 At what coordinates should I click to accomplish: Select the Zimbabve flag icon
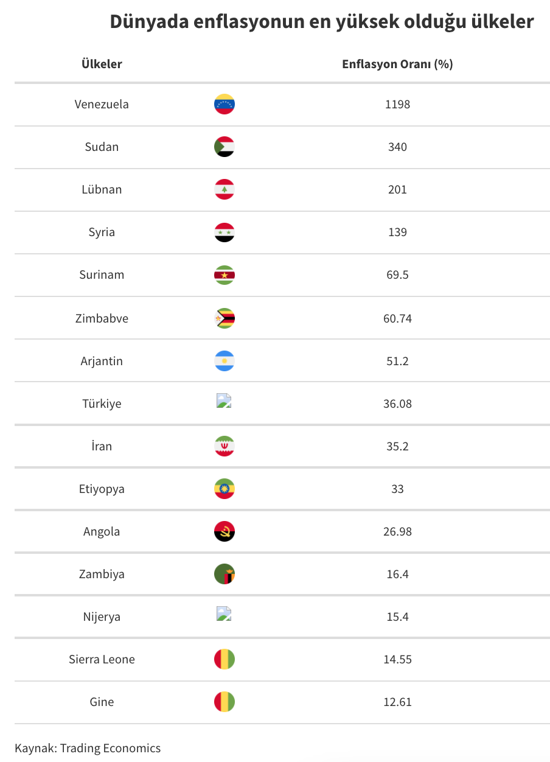224,318
